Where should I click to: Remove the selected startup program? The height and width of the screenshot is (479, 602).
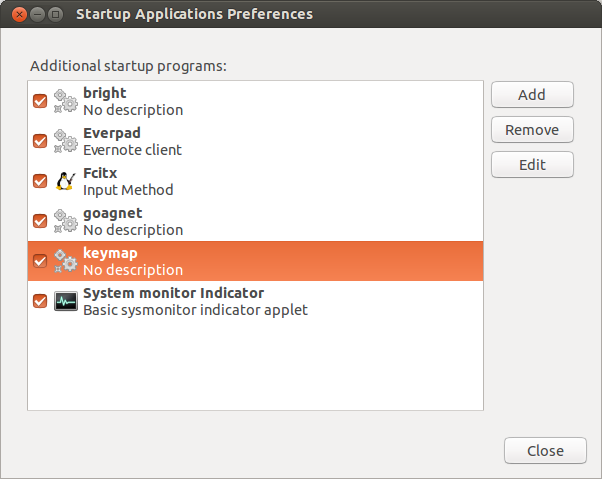[x=532, y=130]
